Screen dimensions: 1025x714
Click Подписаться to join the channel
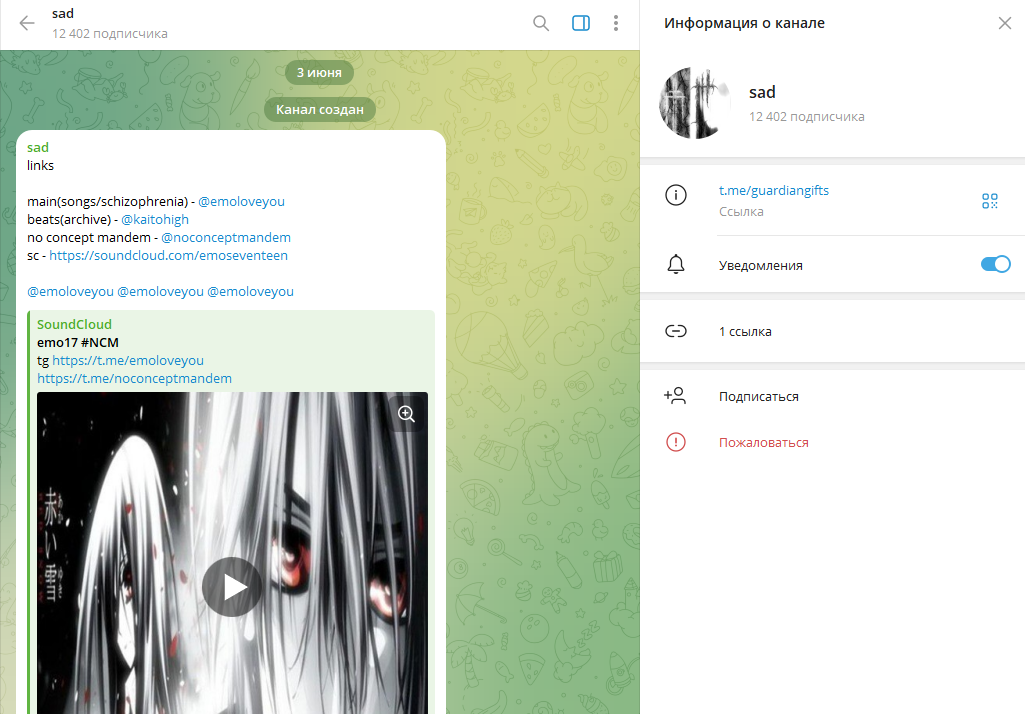(758, 396)
